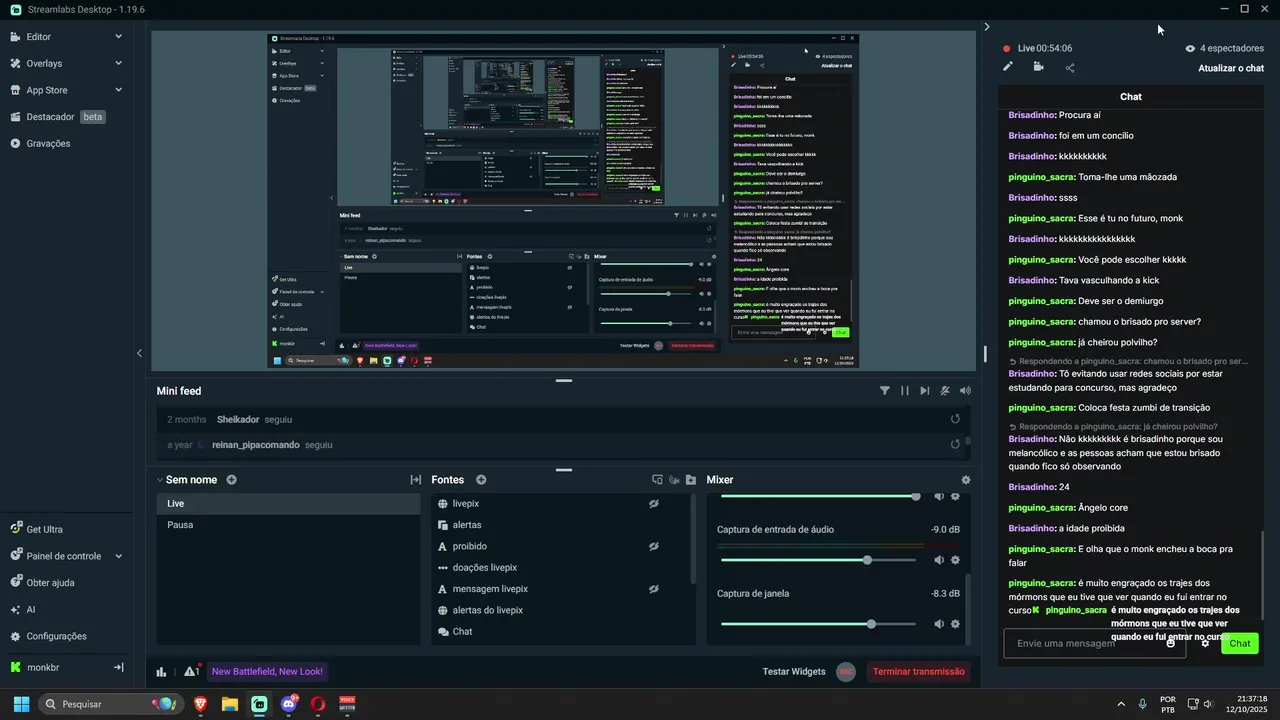Select the Pausa scene
Viewport: 1280px width, 720px height.
(x=288, y=525)
